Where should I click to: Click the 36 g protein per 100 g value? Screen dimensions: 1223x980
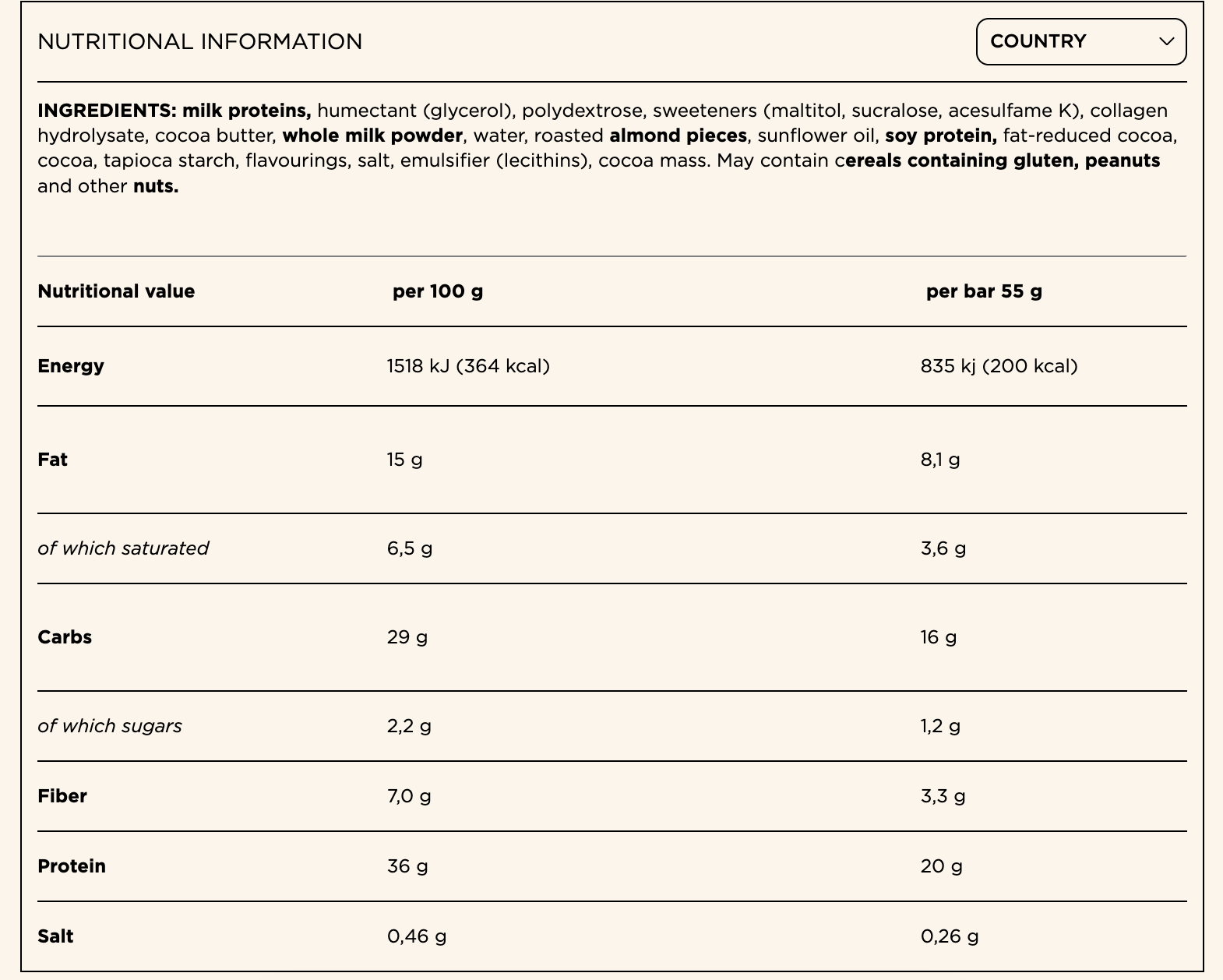pos(407,866)
